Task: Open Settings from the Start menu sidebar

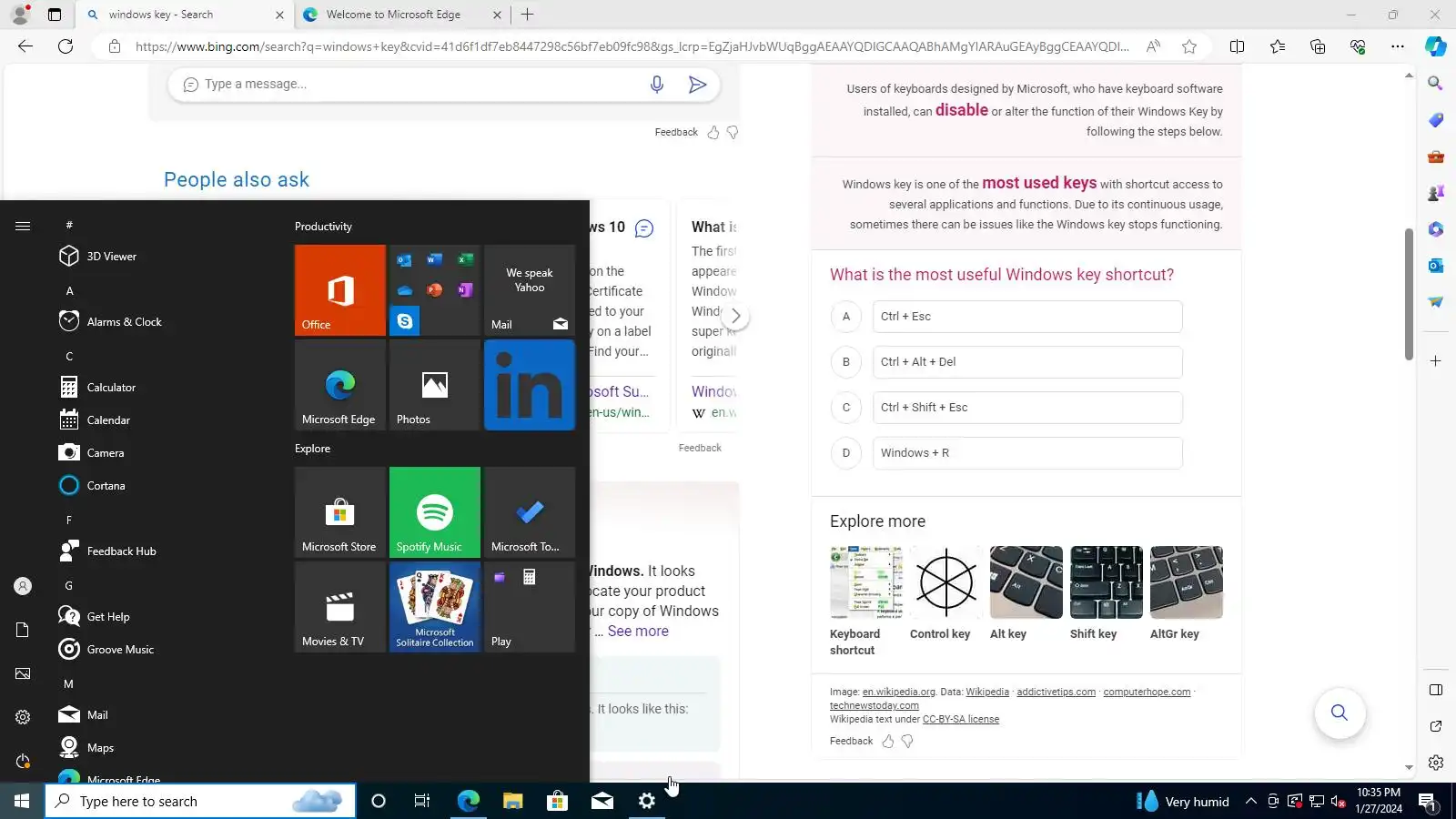Action: point(23,717)
